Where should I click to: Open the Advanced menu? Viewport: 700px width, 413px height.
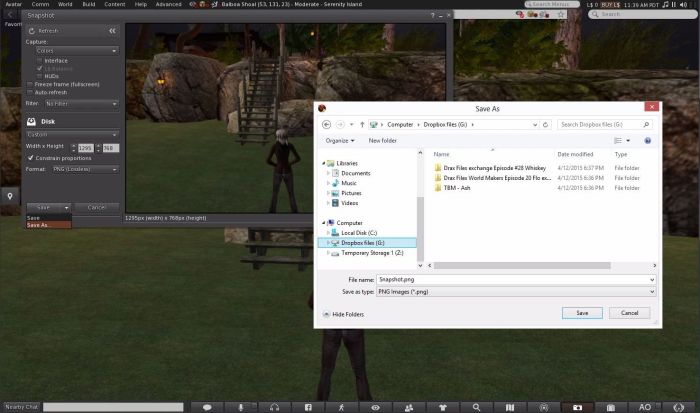coord(168,4)
